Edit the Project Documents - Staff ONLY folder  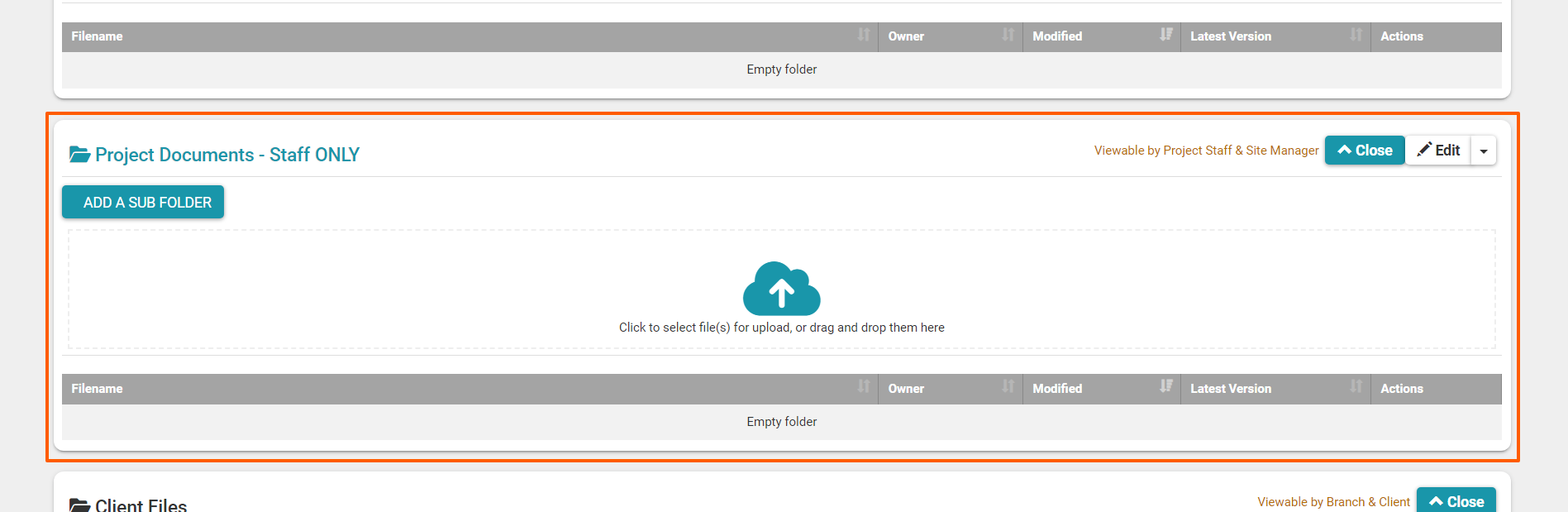pos(1438,151)
